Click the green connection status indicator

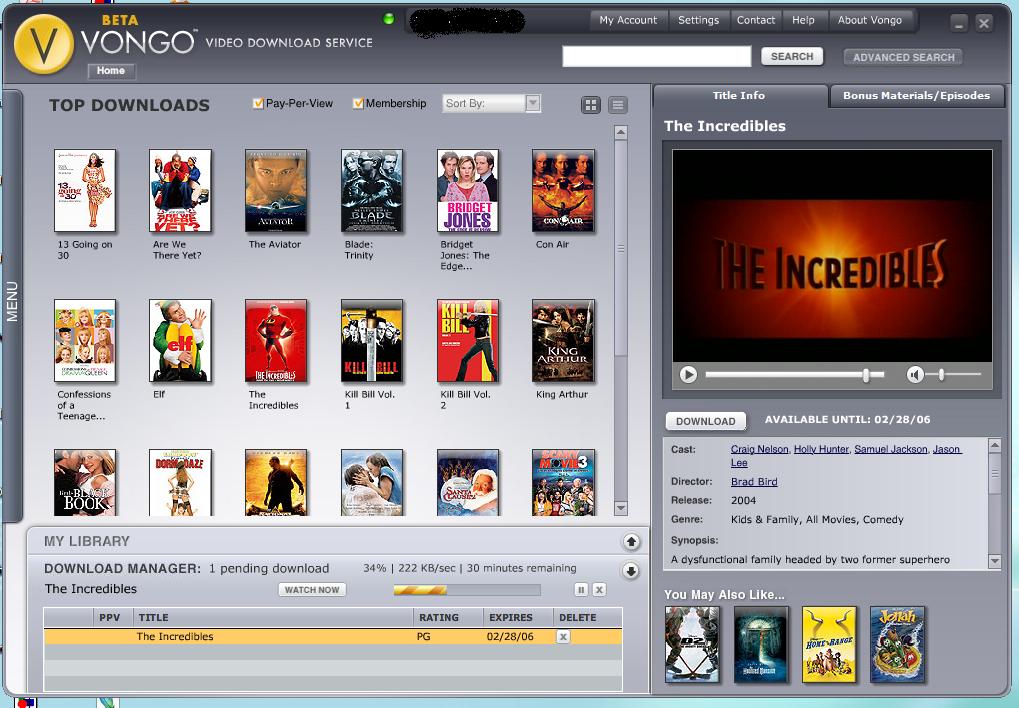[389, 19]
